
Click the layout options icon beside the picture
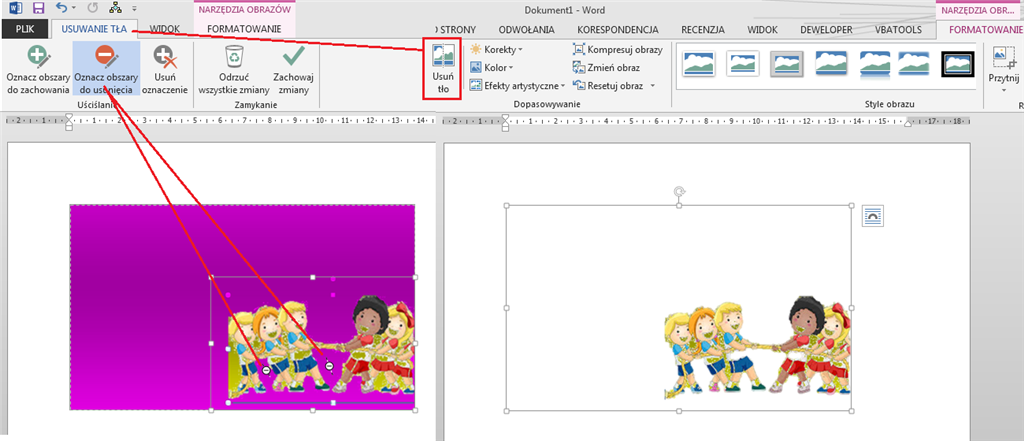coord(873,216)
